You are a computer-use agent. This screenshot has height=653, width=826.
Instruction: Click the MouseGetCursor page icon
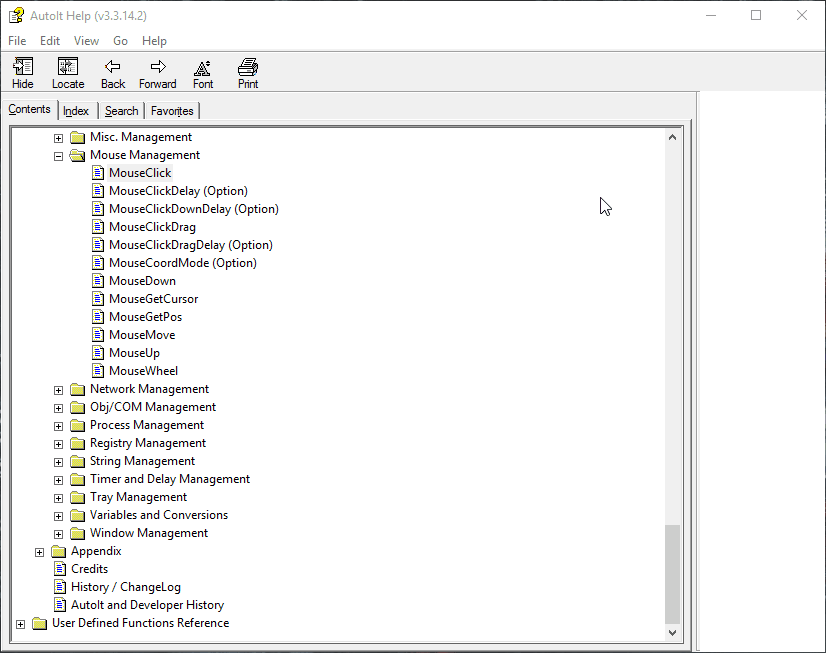(x=98, y=299)
